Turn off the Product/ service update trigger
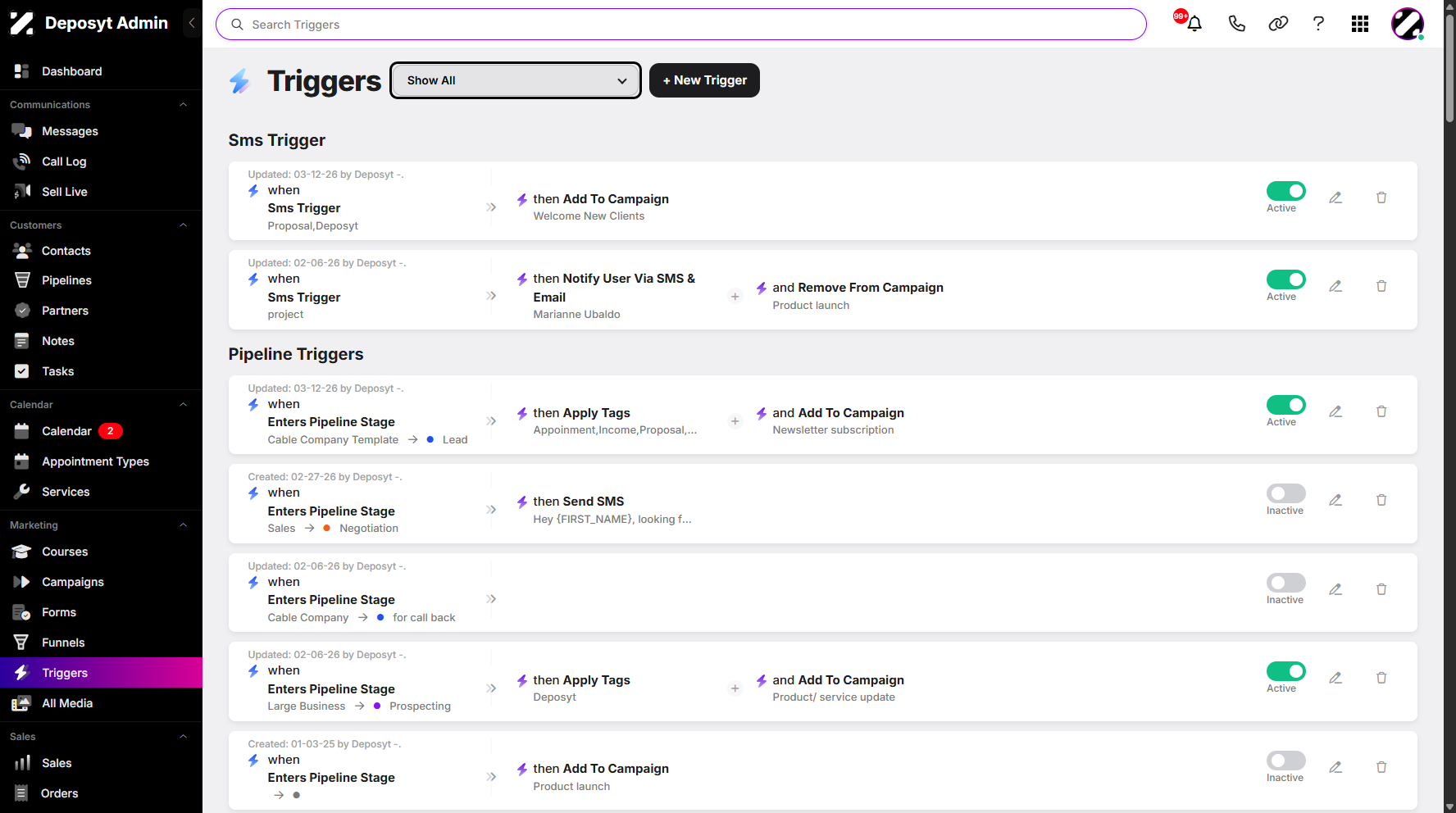The width and height of the screenshot is (1456, 813). tap(1286, 671)
